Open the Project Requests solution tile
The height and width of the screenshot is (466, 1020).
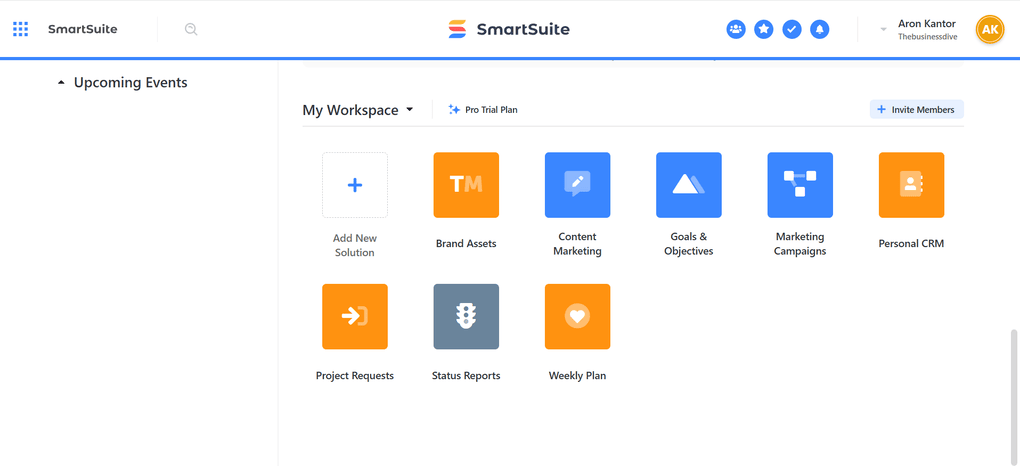355,316
